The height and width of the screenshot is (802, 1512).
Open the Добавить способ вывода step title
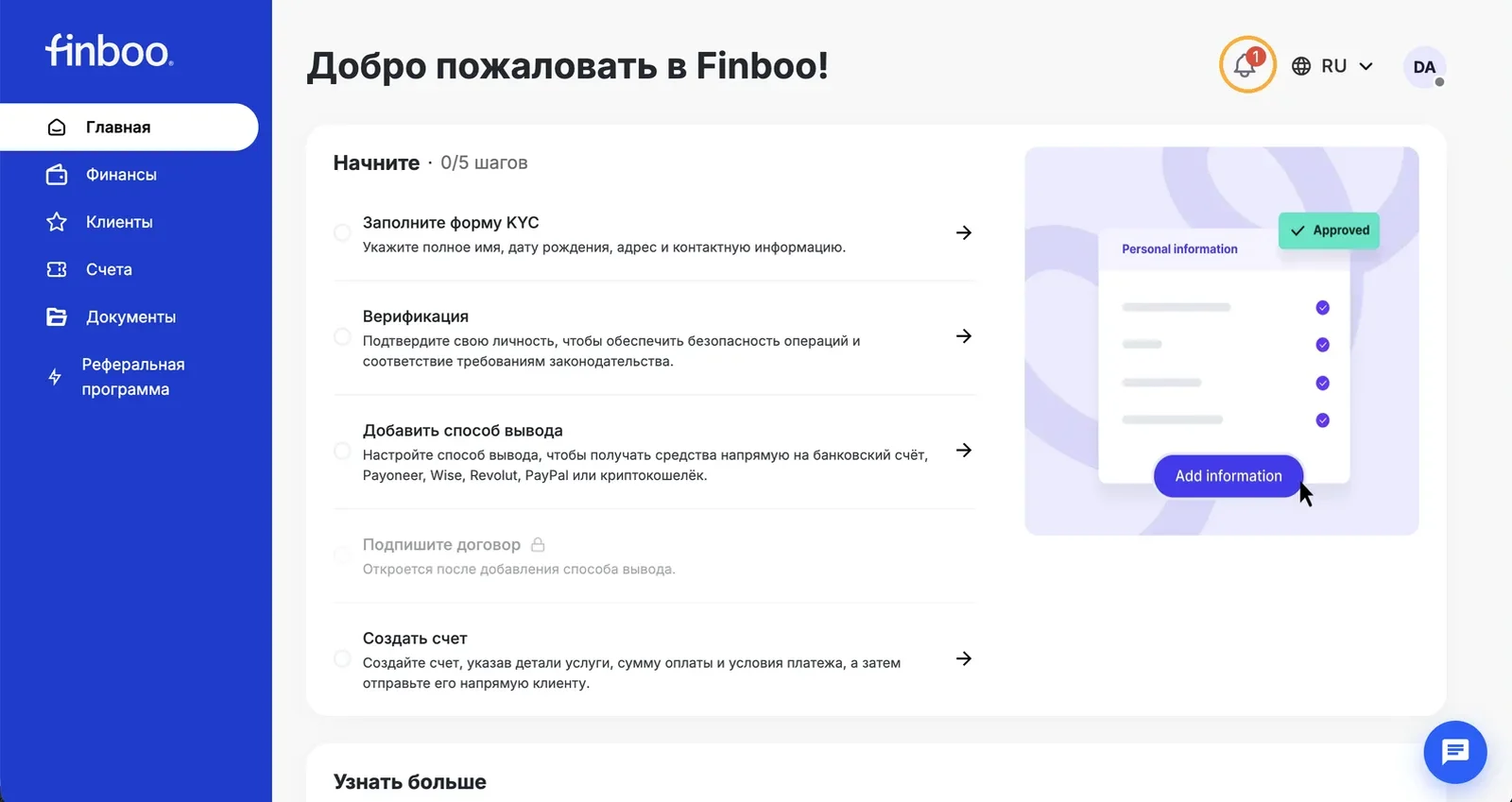463,431
